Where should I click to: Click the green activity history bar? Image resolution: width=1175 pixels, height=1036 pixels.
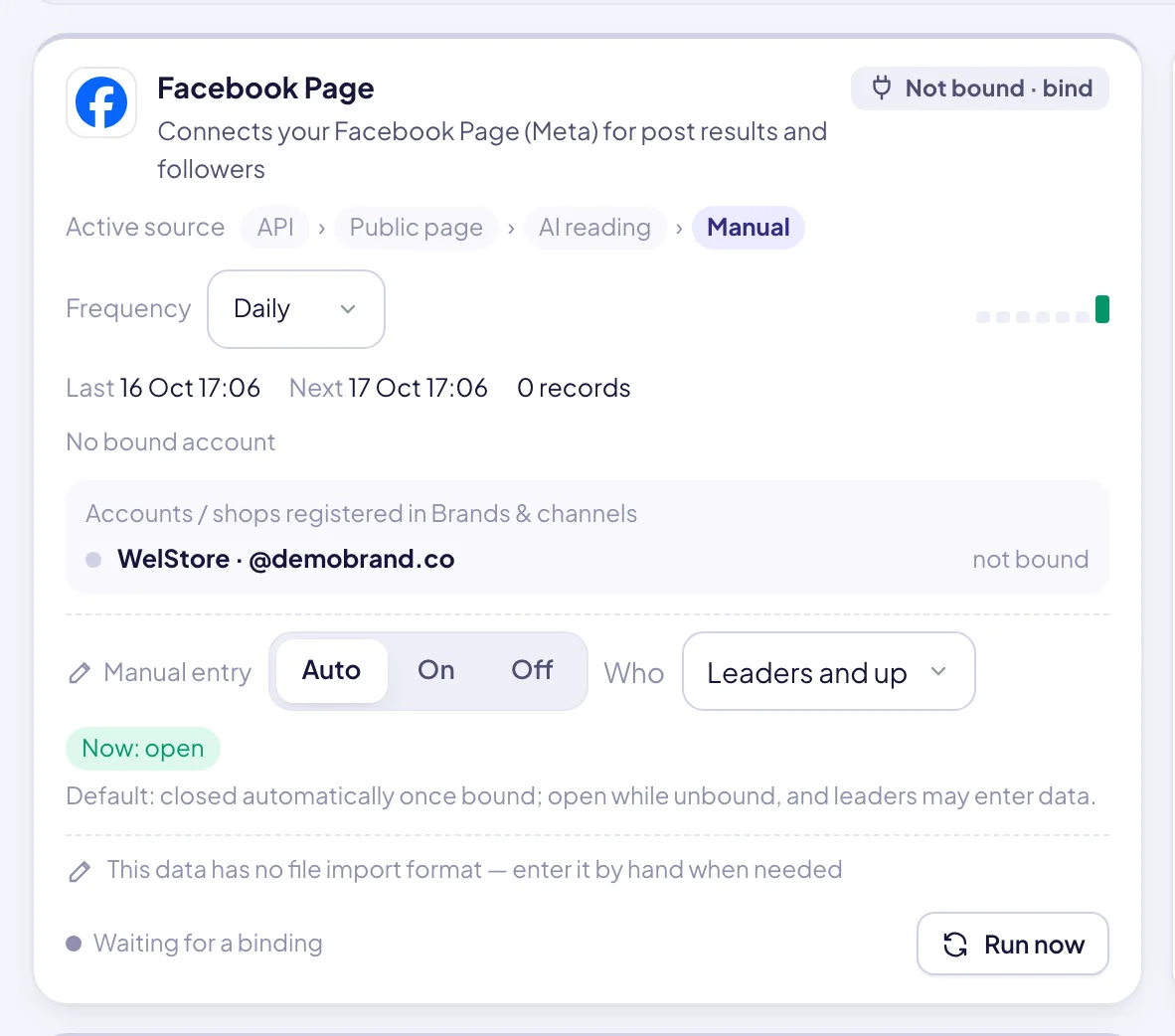tap(1101, 309)
